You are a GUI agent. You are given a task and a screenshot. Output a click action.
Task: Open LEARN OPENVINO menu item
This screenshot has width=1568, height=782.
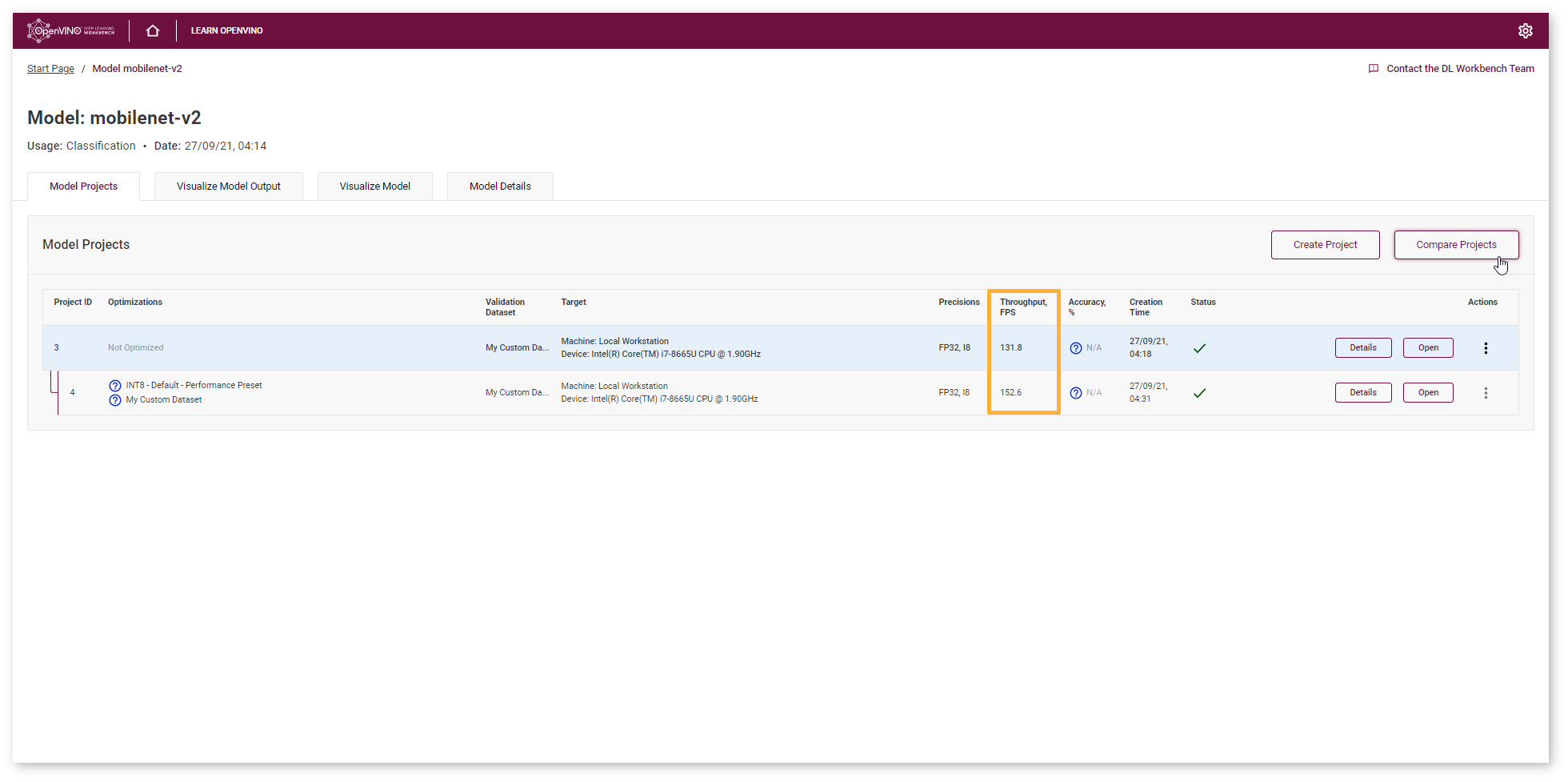226,30
